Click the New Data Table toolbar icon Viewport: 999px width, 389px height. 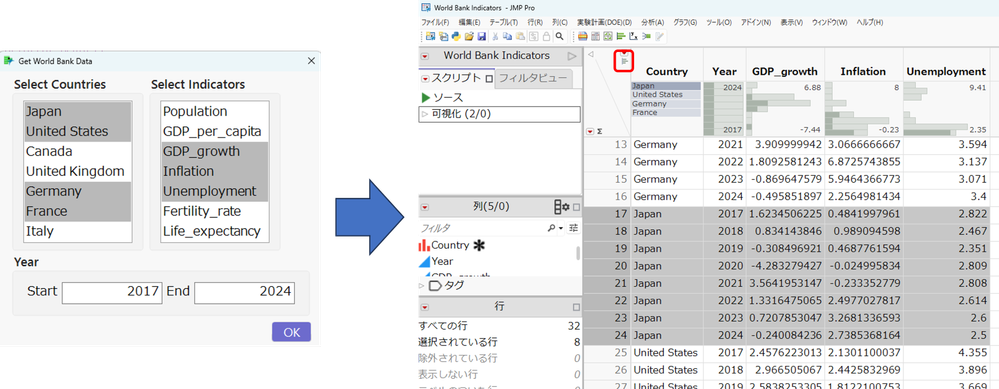point(430,36)
